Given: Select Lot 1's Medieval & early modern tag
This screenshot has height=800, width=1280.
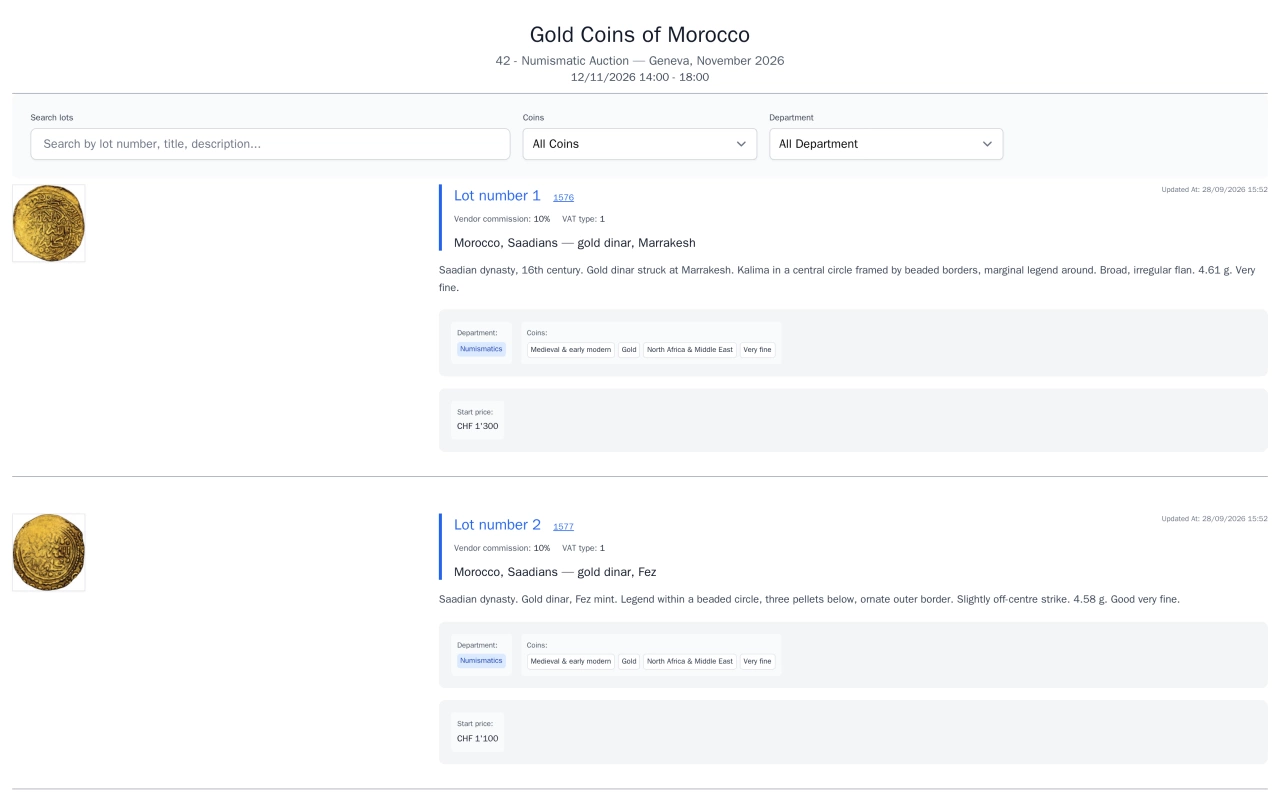Looking at the screenshot, I should click(571, 350).
